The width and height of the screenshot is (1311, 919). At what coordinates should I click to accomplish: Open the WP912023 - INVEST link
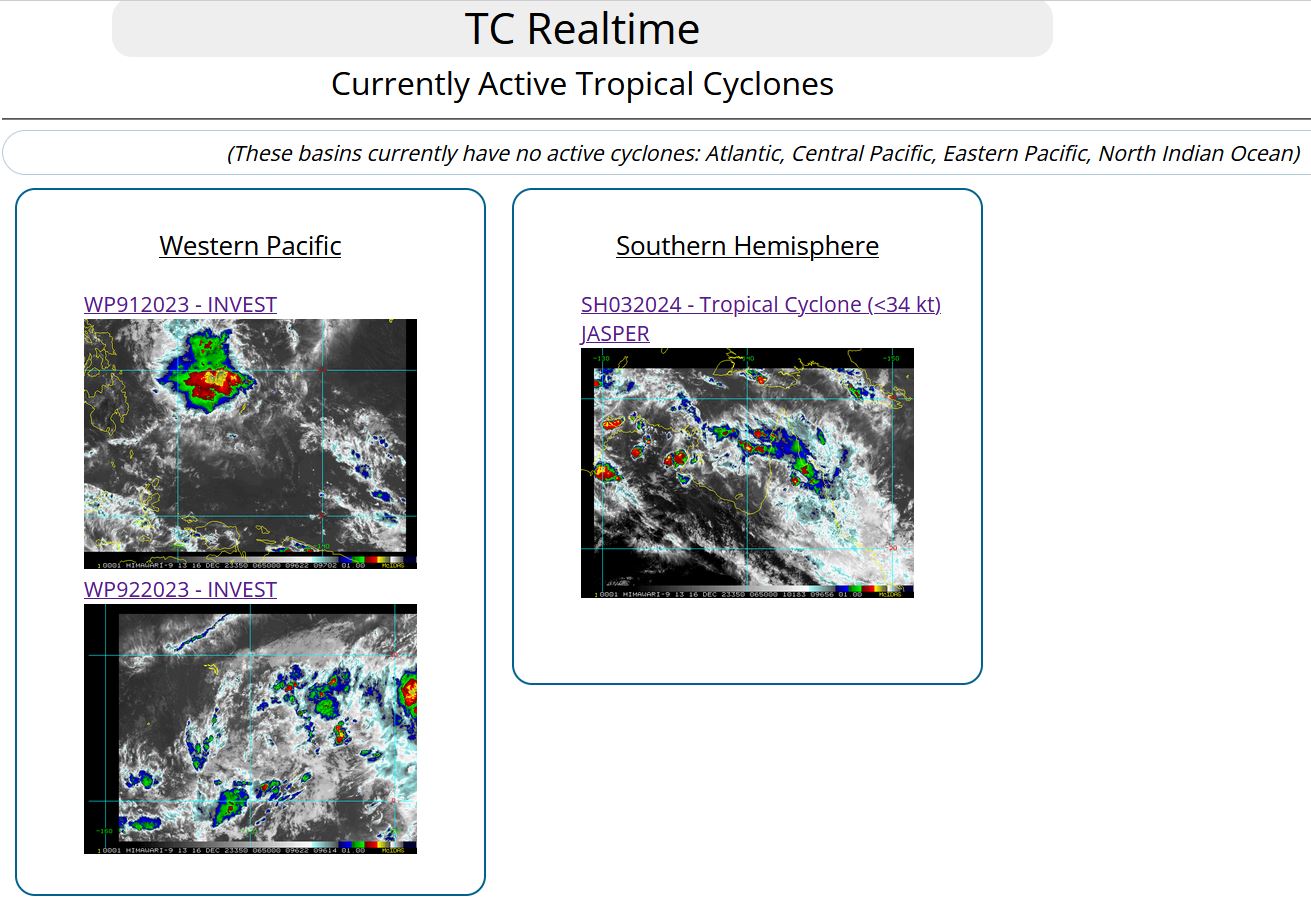[x=180, y=305]
